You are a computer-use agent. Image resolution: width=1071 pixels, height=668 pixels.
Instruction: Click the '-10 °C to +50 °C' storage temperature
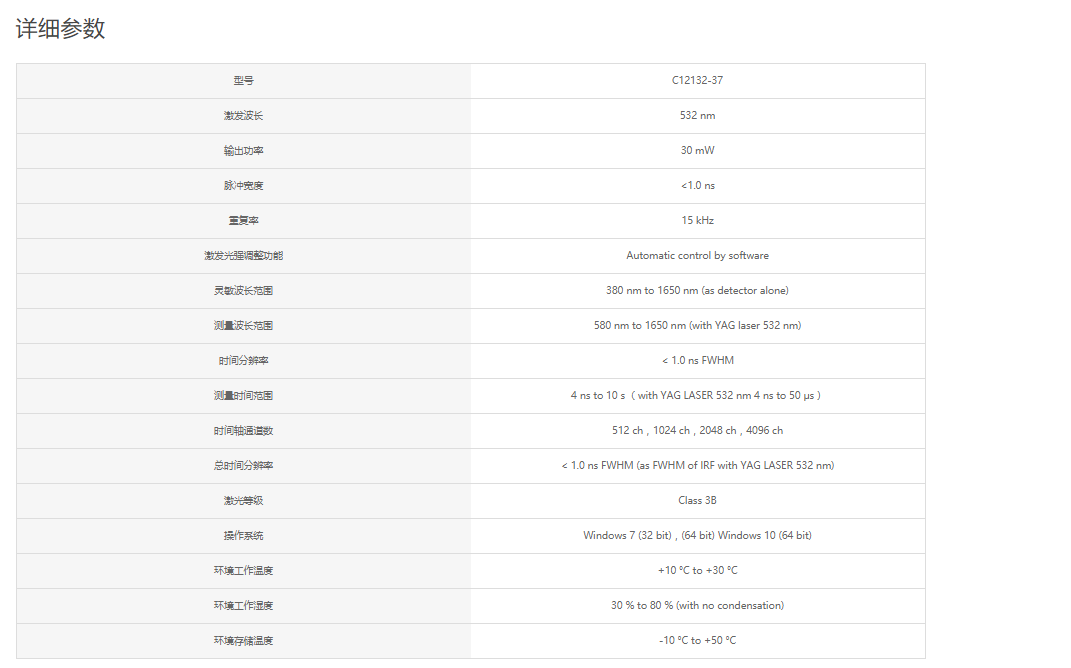click(x=697, y=641)
